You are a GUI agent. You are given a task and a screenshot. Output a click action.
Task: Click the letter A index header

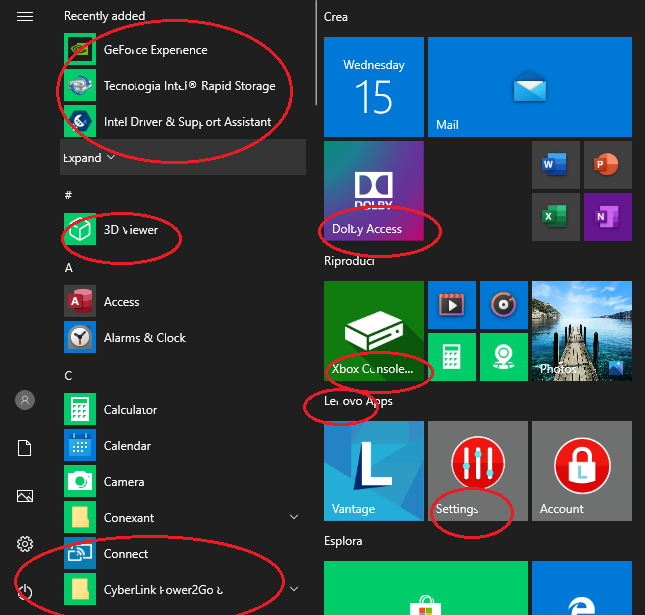pyautogui.click(x=68, y=268)
